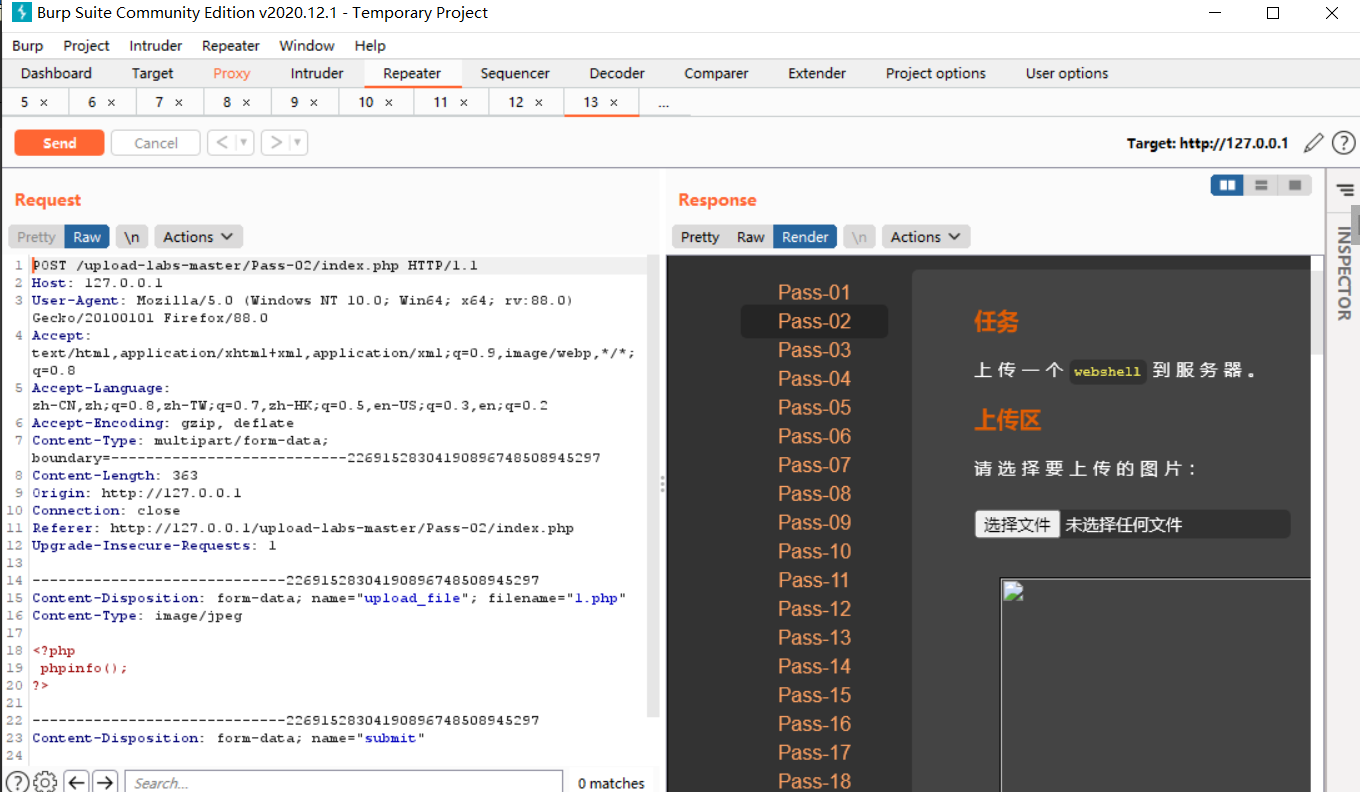Select Repeater sub-tab 12
Image resolution: width=1360 pixels, height=792 pixels.
pyautogui.click(x=516, y=102)
